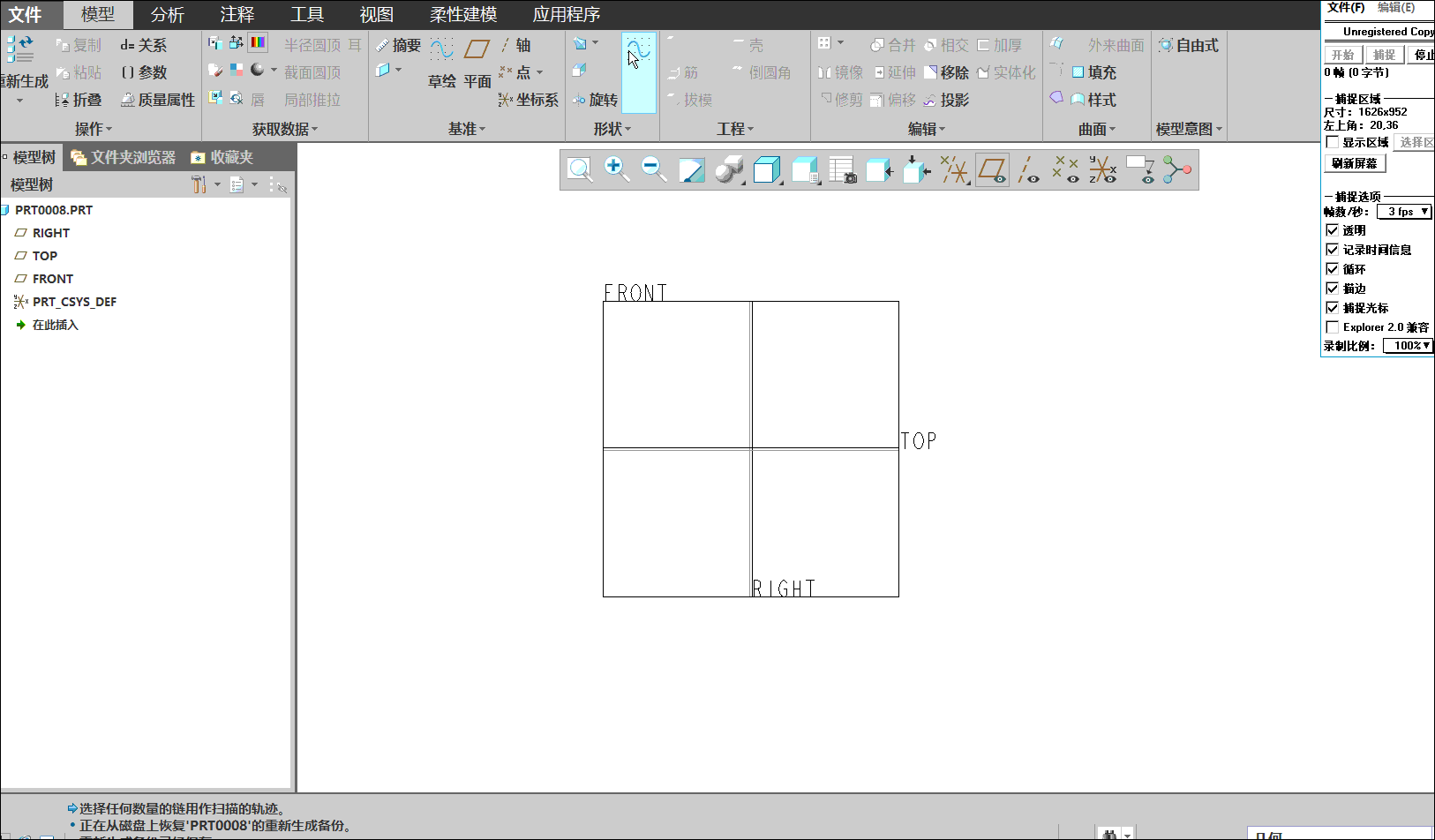
Task: Enable the 显示区域 checkbox
Action: [1333, 142]
